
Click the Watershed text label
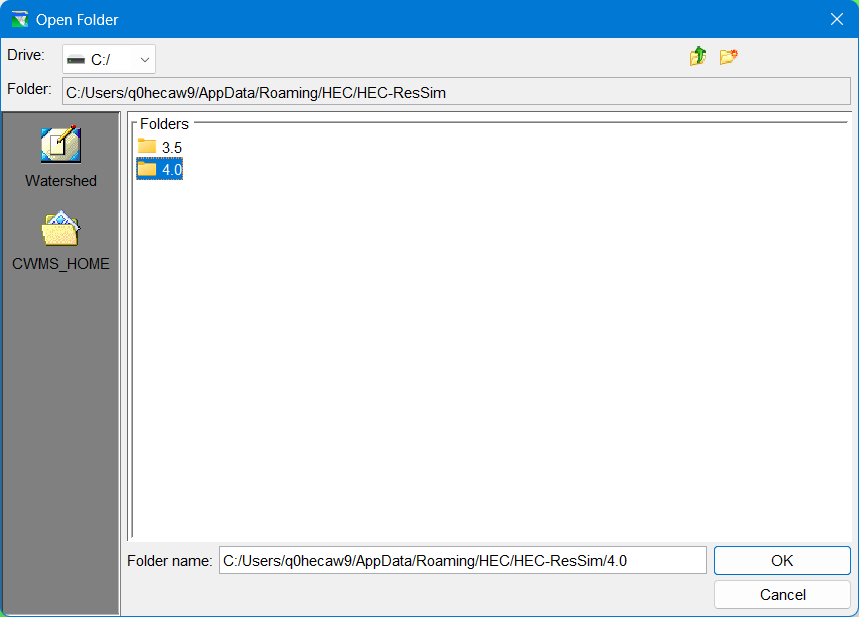click(x=61, y=181)
